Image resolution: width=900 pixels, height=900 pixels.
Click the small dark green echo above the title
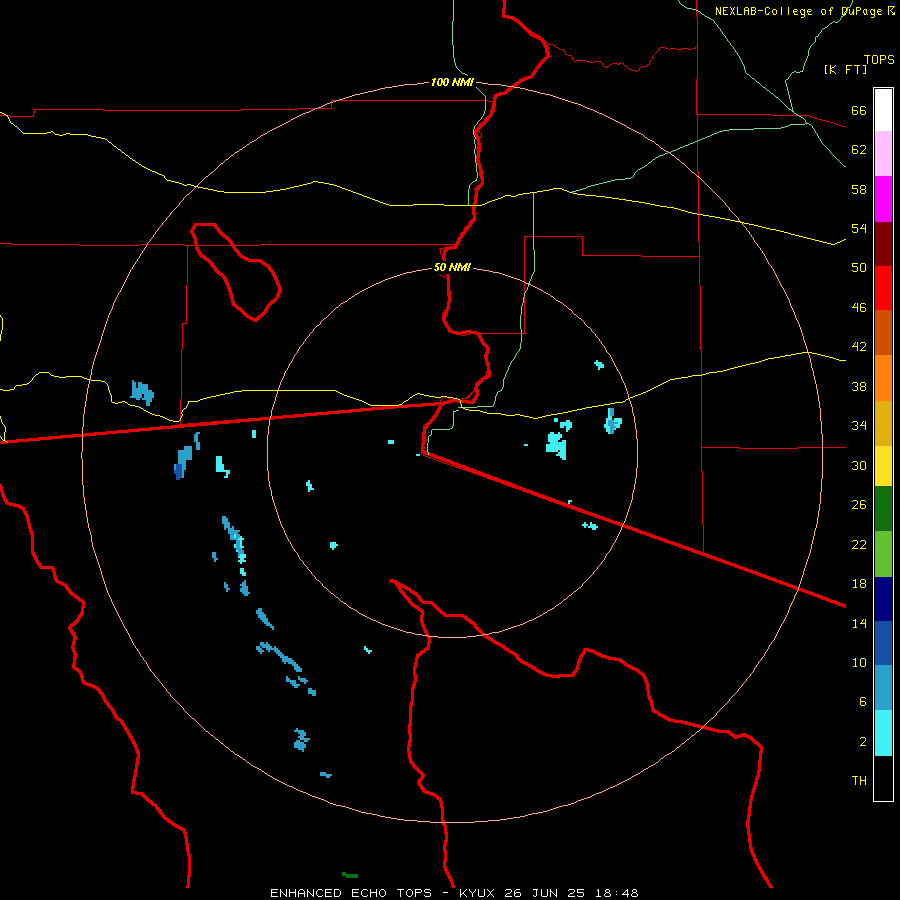click(350, 875)
